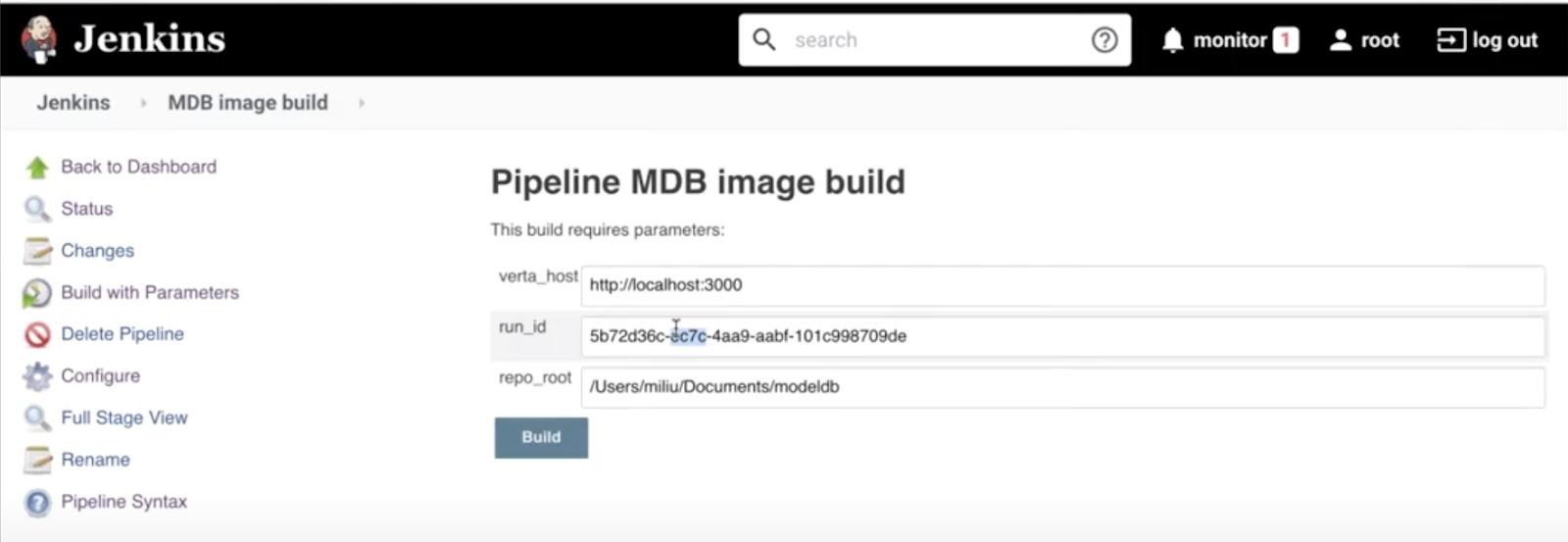
Task: Click the run_id label
Action: pos(522,327)
